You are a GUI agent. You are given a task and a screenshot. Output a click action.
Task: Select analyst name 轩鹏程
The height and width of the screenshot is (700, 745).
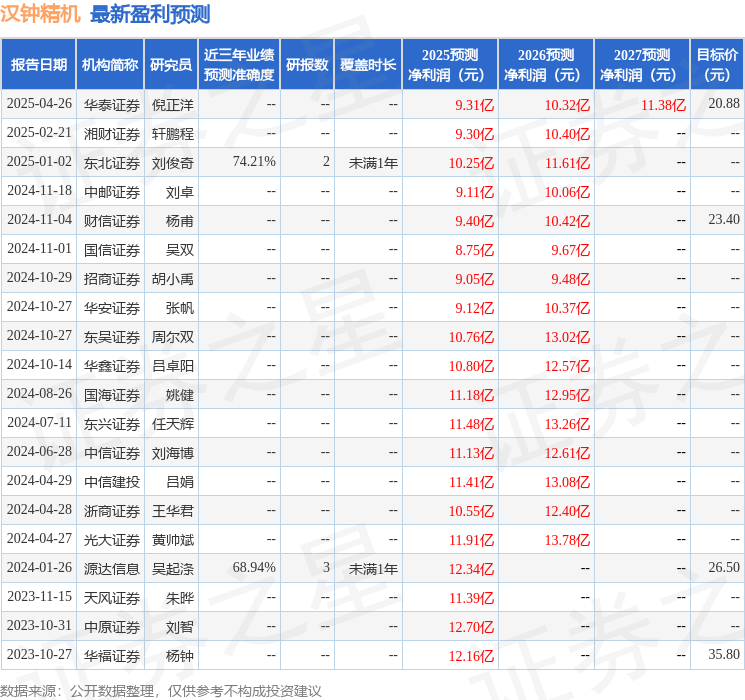click(x=172, y=134)
